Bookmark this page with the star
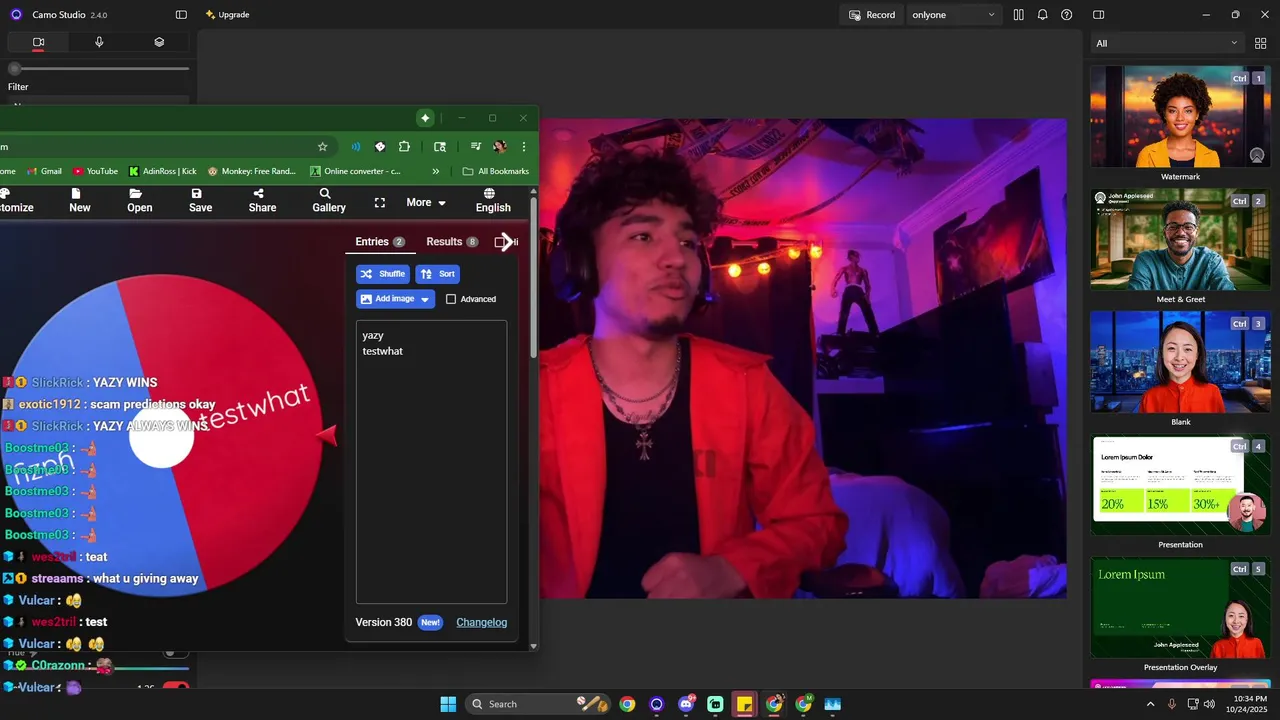 (322, 147)
